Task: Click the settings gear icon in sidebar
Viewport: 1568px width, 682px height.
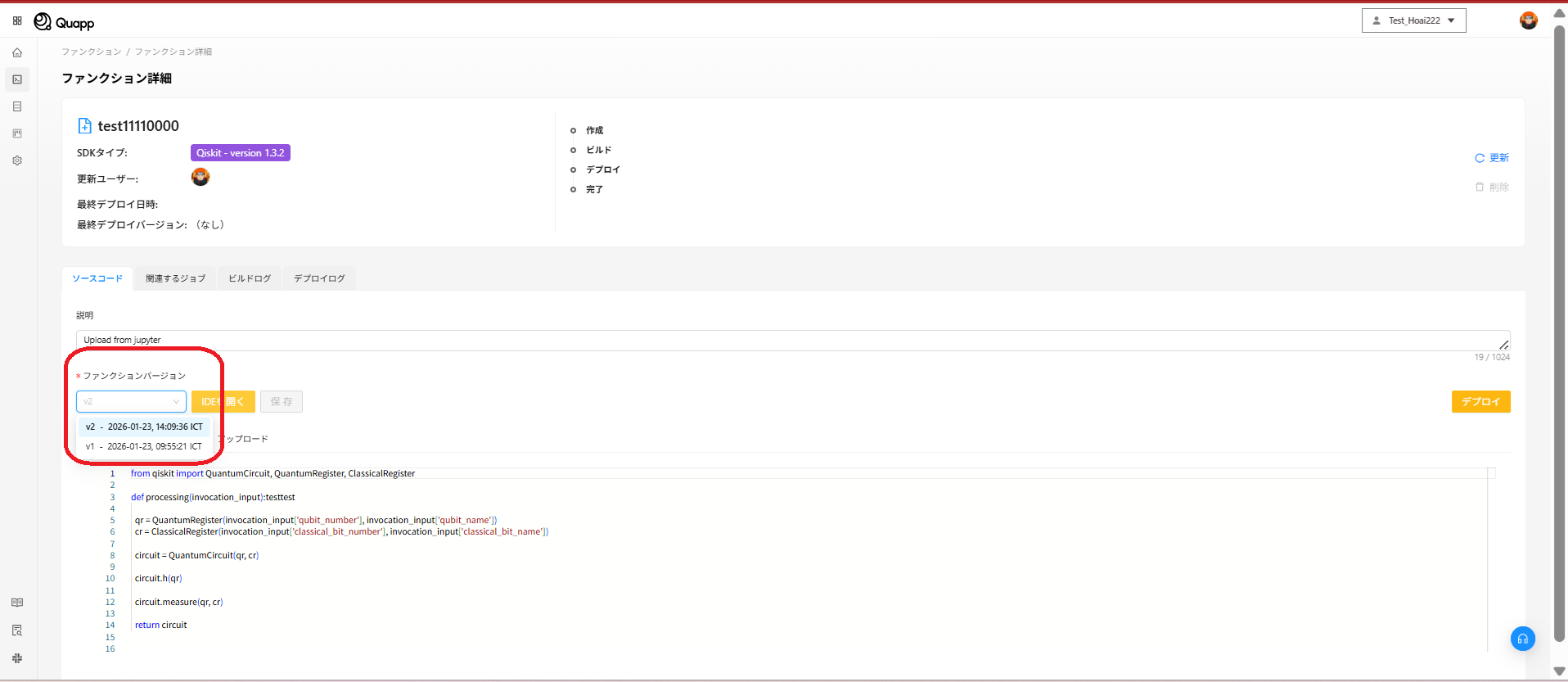Action: (17, 160)
